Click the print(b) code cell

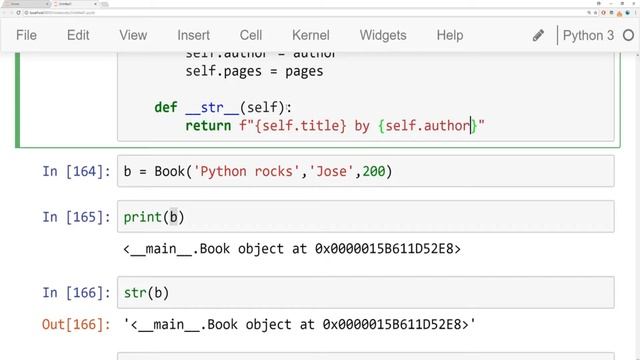point(365,217)
